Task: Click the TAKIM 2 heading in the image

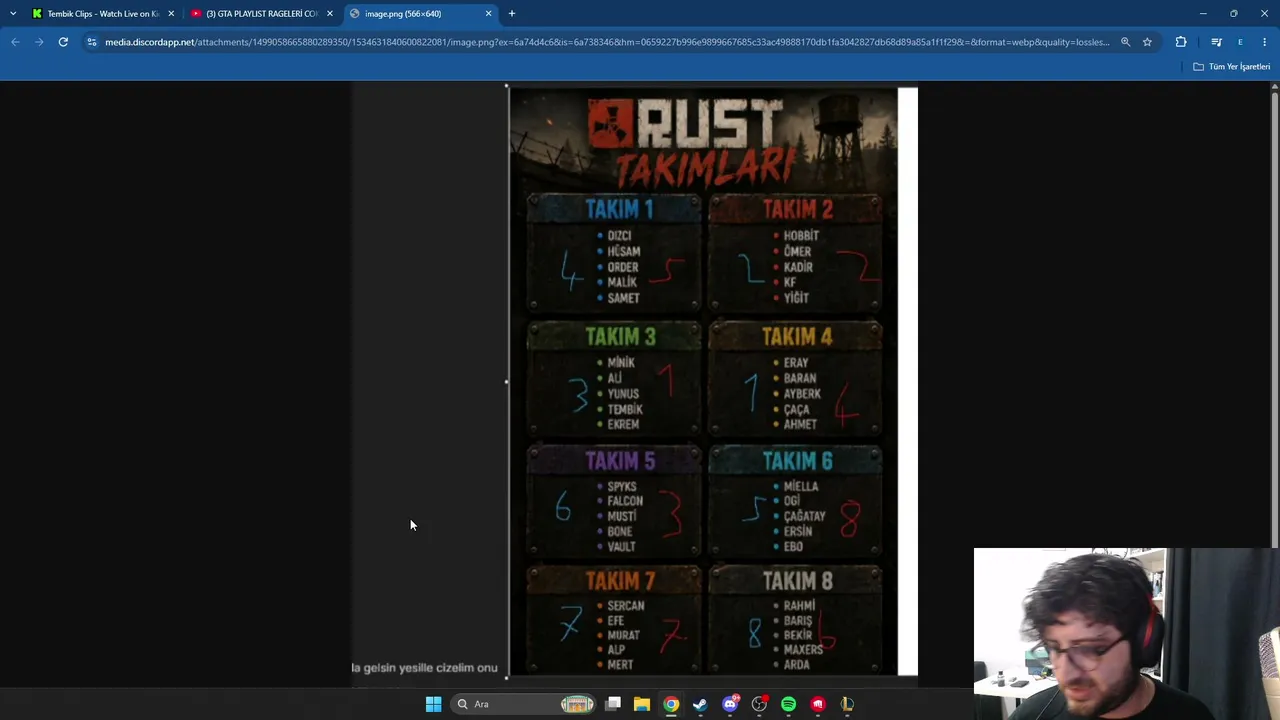Action: (797, 209)
